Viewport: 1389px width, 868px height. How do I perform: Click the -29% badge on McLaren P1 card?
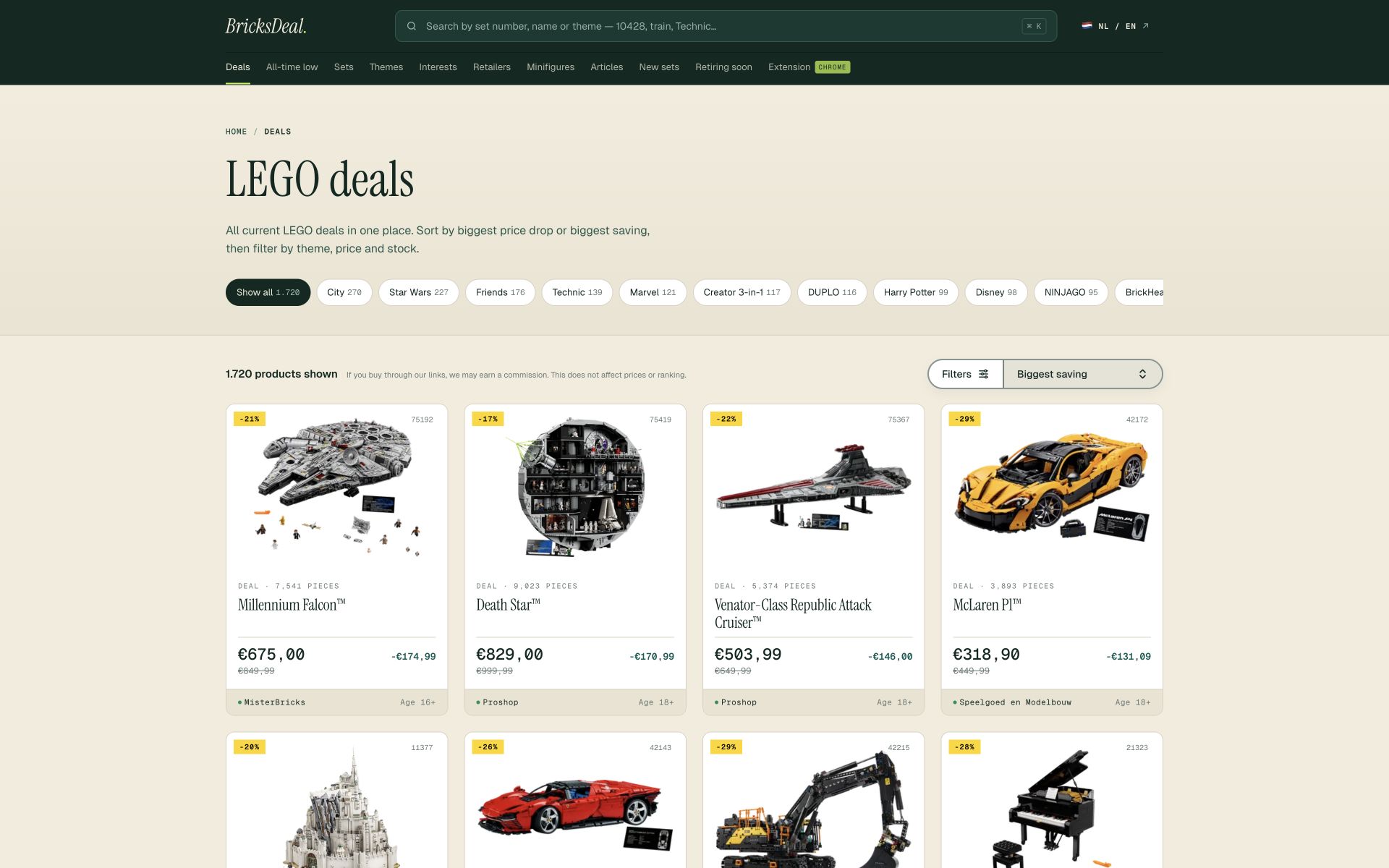[964, 419]
